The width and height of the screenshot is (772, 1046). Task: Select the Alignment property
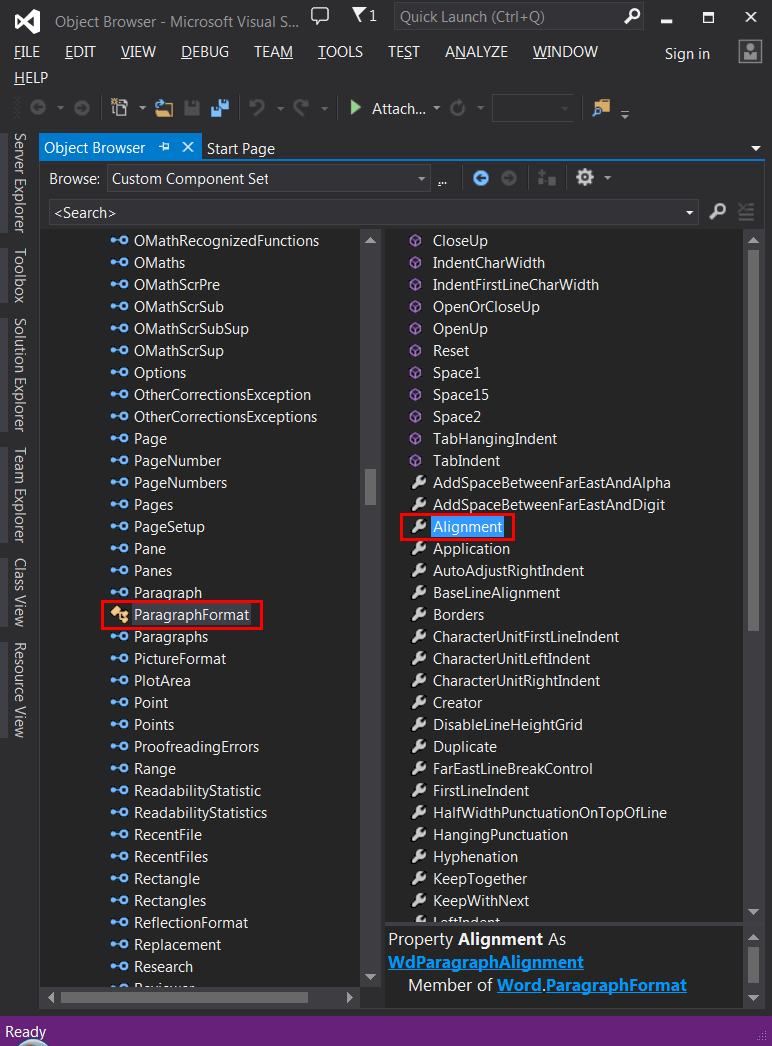click(468, 527)
